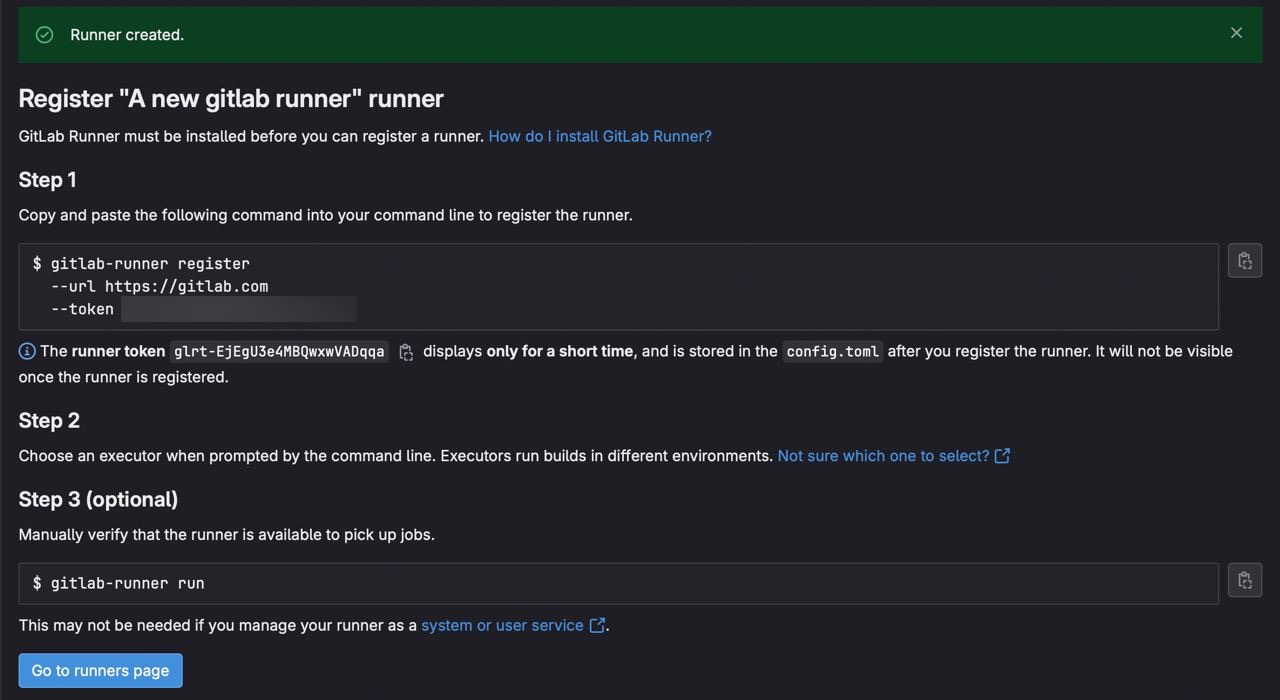Click the green check icon in alert

pos(44,35)
